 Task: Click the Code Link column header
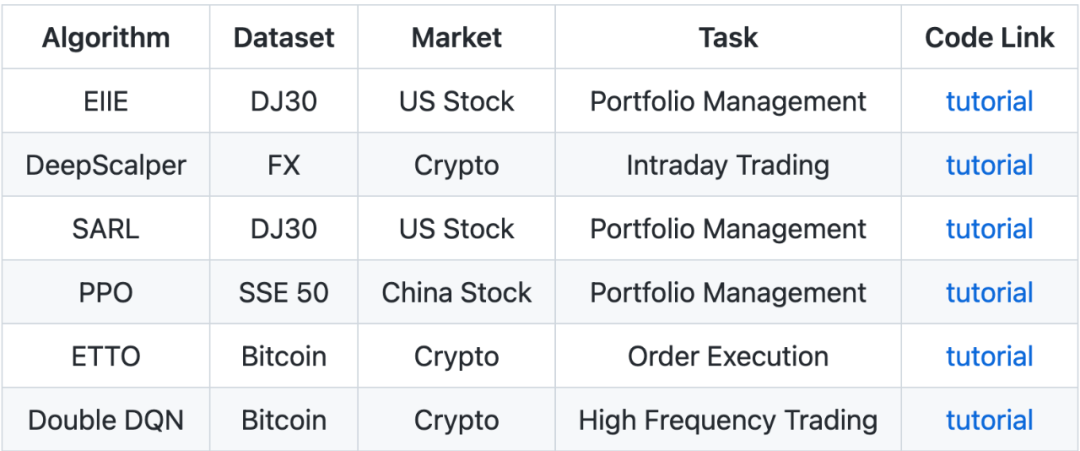pyautogui.click(x=989, y=38)
